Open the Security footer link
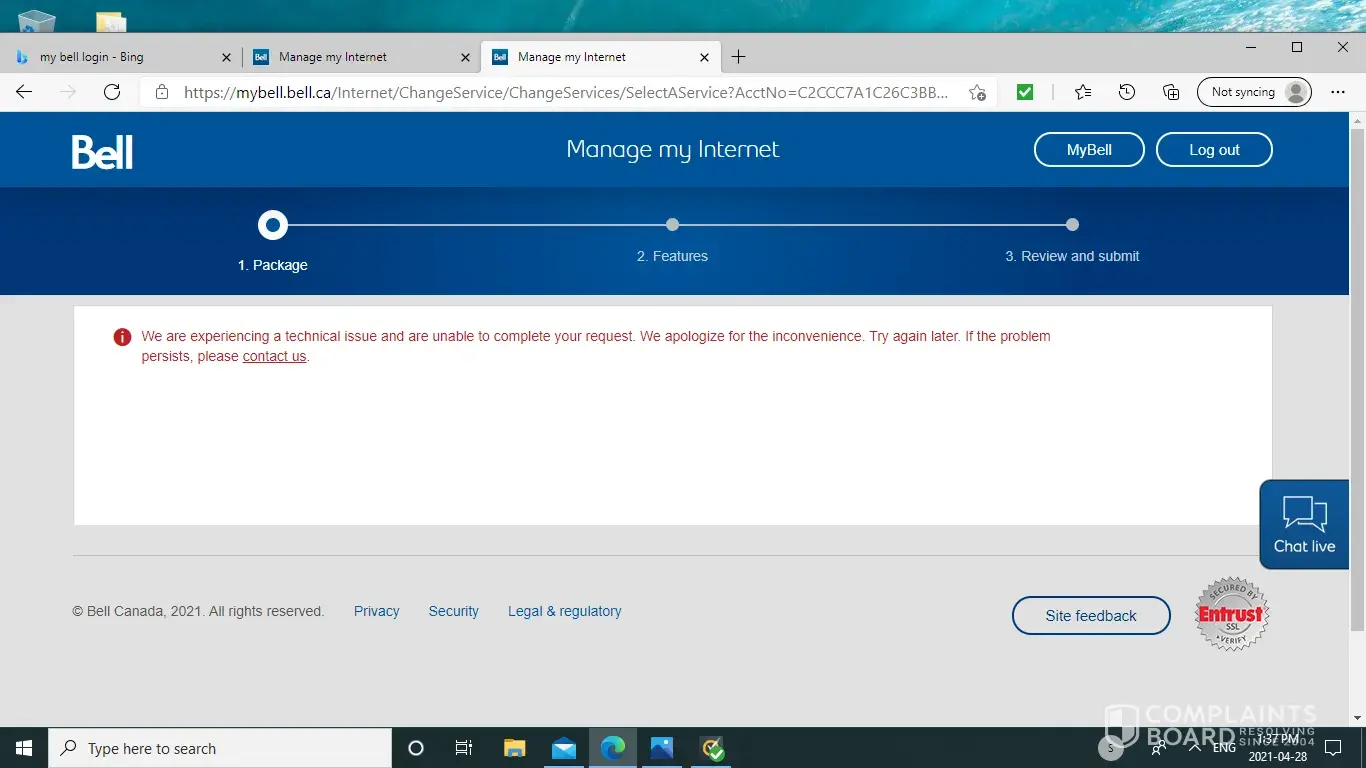Image resolution: width=1366 pixels, height=768 pixels. click(454, 611)
